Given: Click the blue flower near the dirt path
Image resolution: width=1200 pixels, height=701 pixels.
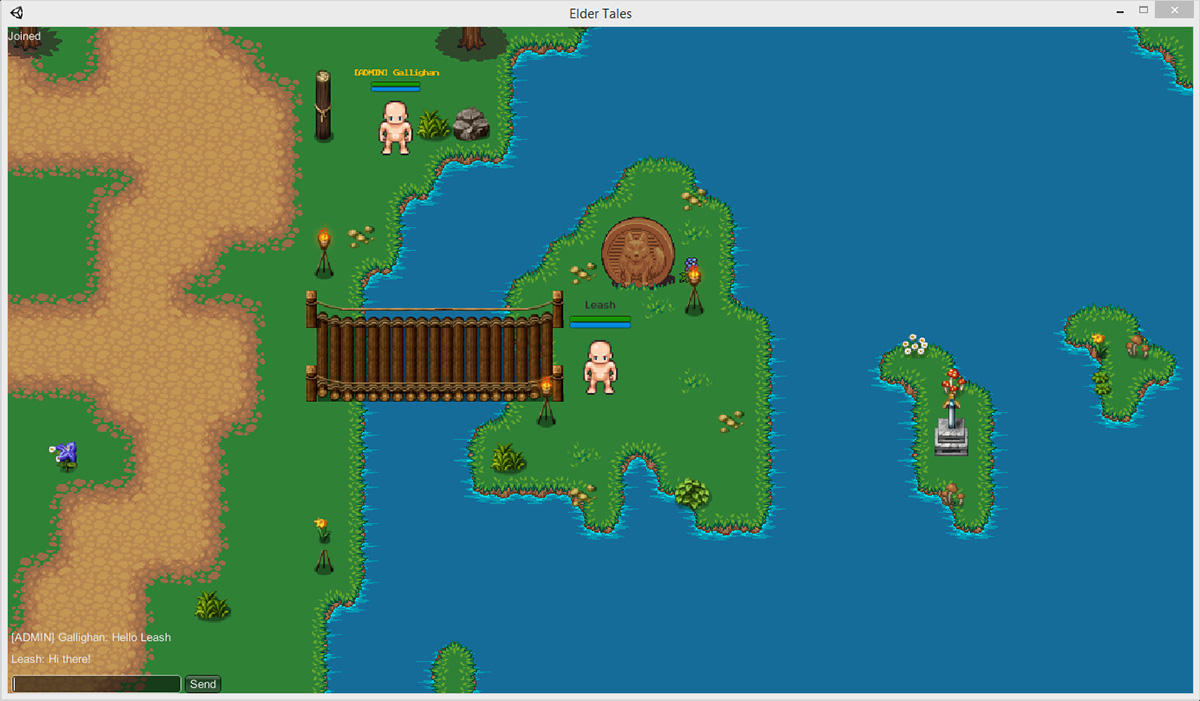Looking at the screenshot, I should (x=66, y=455).
